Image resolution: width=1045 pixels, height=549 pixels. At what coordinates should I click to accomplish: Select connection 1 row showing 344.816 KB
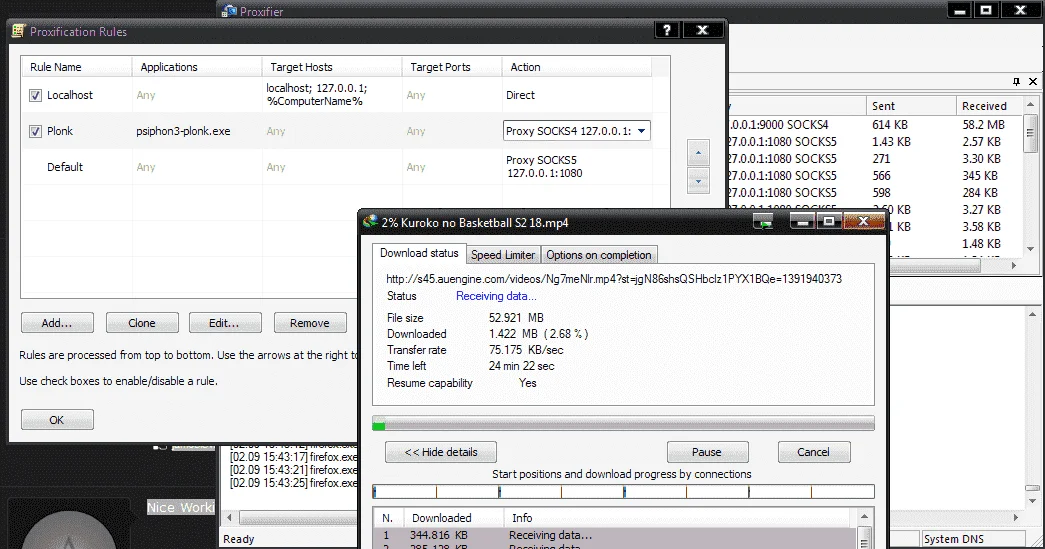614,535
